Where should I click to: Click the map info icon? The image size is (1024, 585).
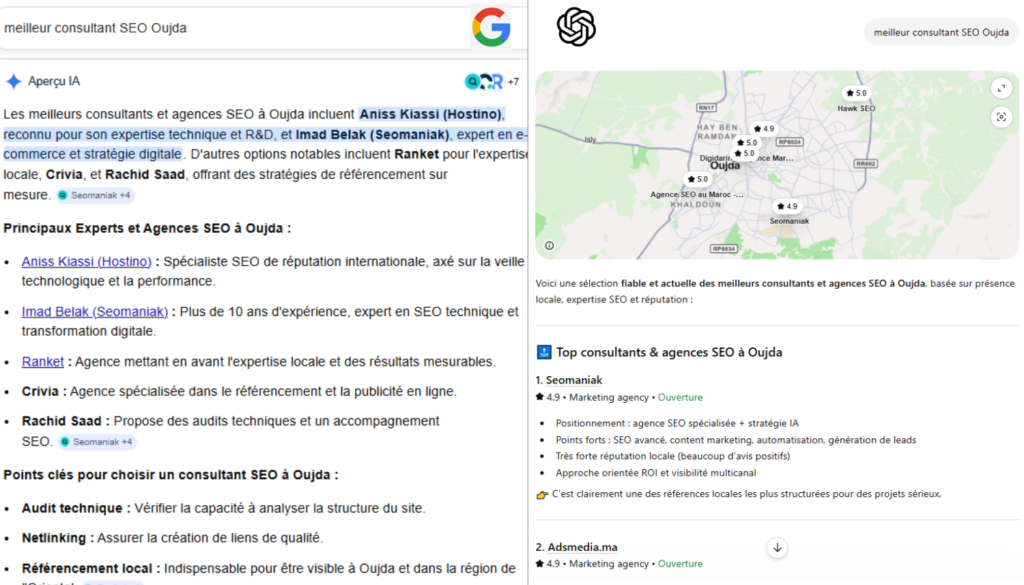[x=549, y=245]
